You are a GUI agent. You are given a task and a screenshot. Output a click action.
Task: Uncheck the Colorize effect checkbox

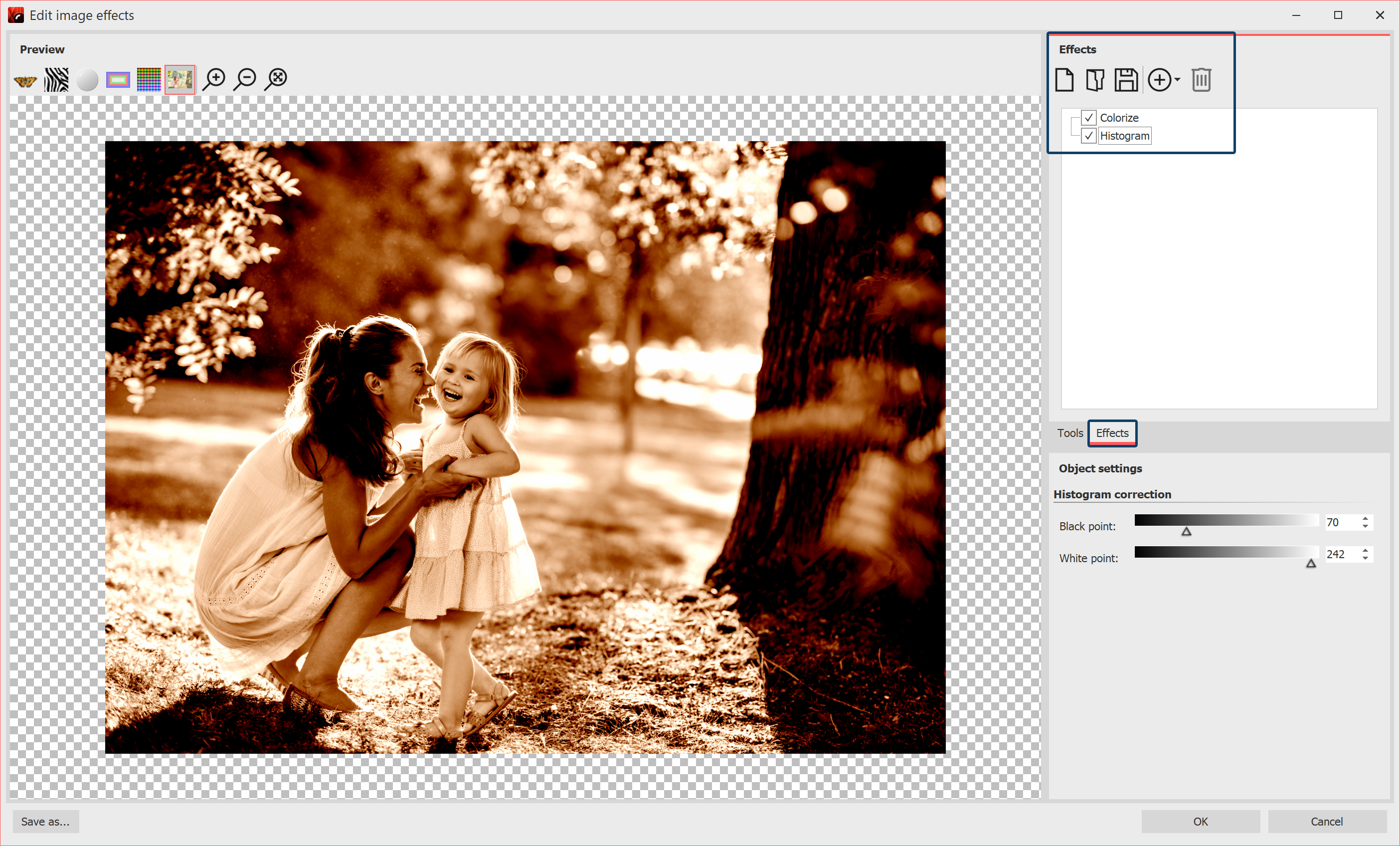pos(1088,118)
